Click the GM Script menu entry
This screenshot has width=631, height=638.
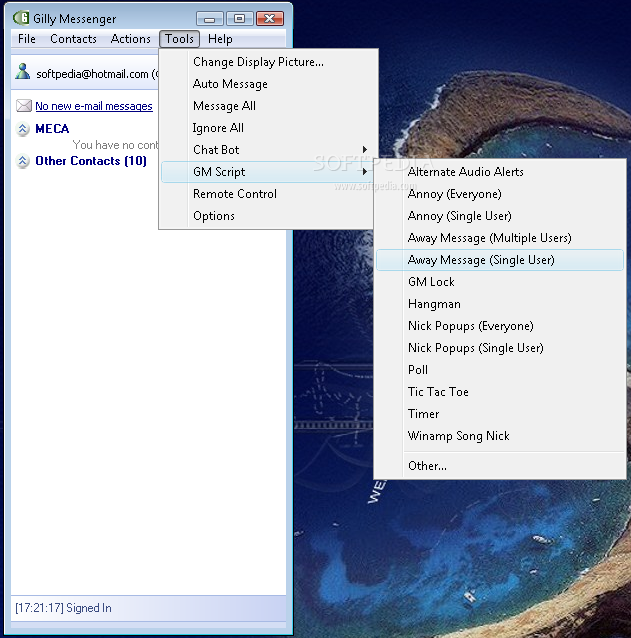pos(267,172)
